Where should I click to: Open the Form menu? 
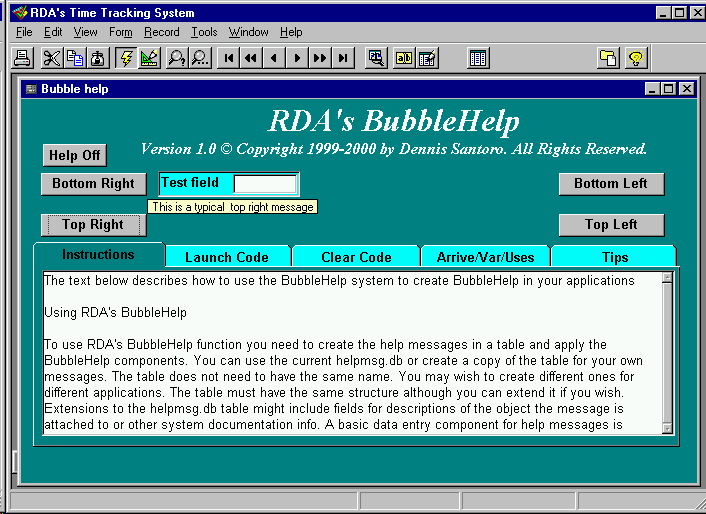pos(121,32)
